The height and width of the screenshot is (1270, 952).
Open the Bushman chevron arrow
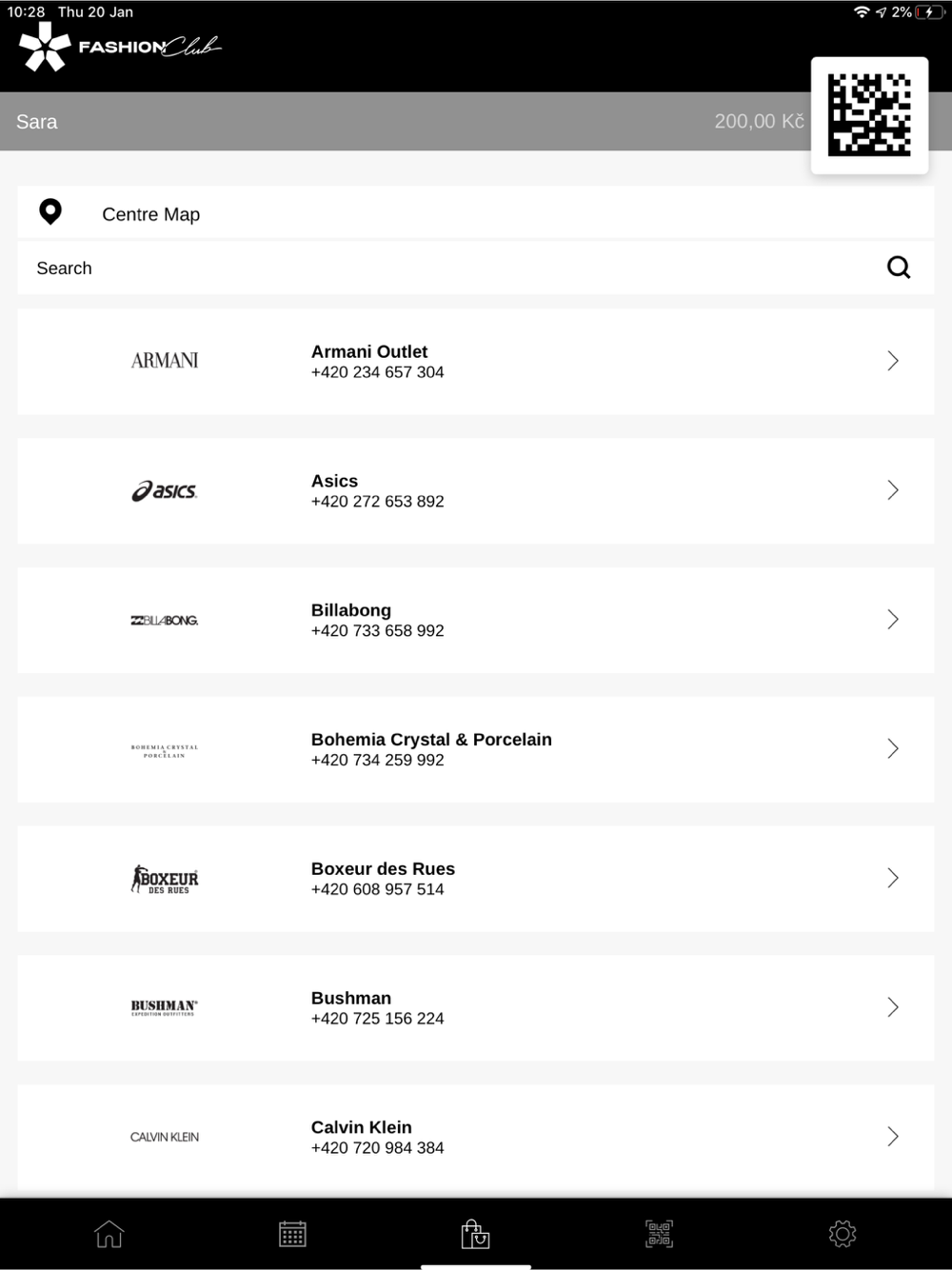(893, 1007)
